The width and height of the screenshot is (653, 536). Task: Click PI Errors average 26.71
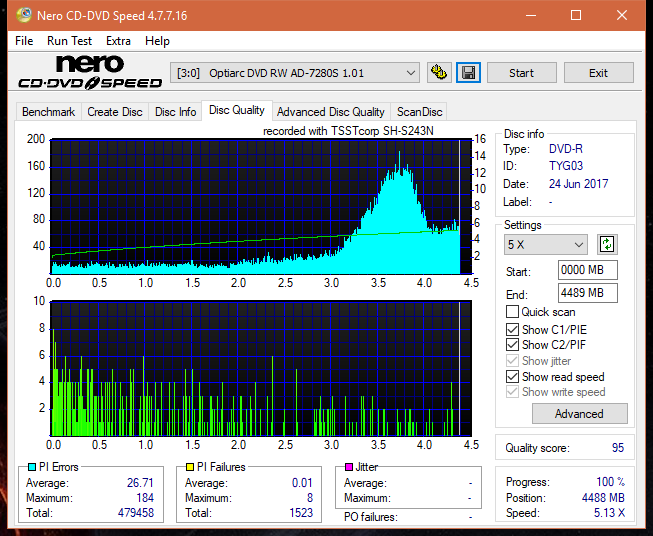pyautogui.click(x=140, y=483)
